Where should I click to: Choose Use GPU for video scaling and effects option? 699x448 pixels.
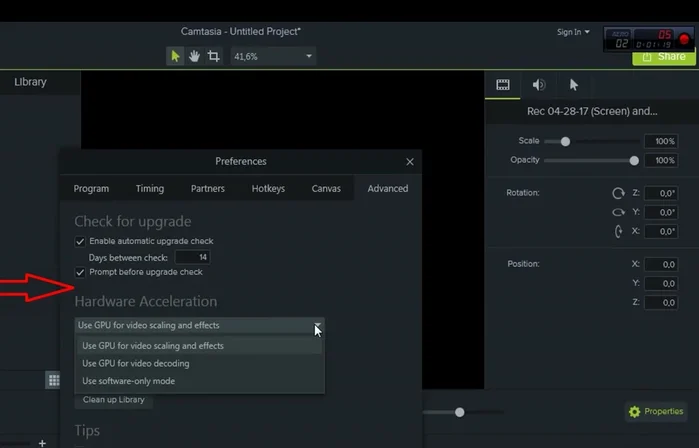point(199,346)
